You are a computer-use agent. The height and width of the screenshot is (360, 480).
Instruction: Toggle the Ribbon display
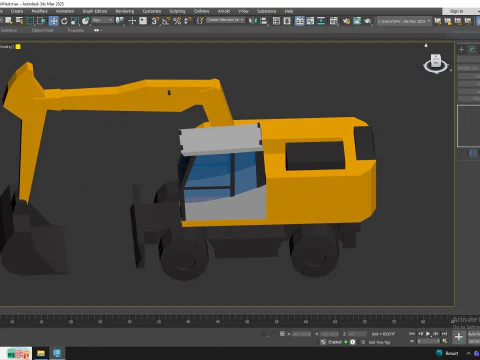click(300, 21)
